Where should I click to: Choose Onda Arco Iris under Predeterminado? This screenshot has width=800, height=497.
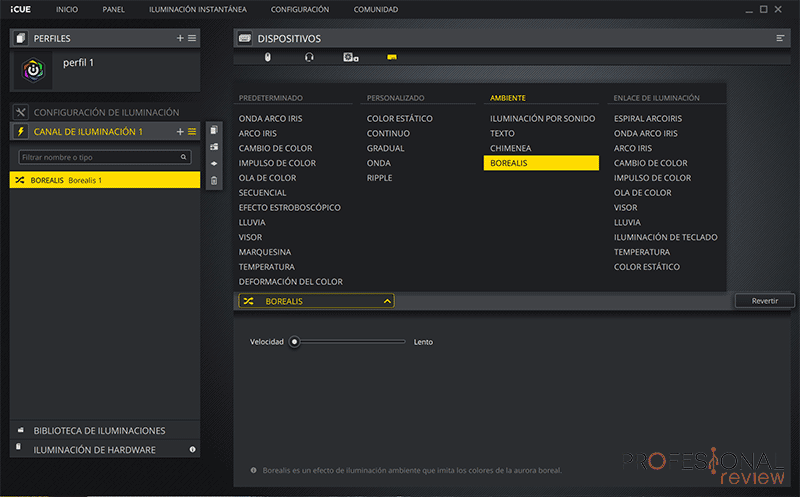270,118
